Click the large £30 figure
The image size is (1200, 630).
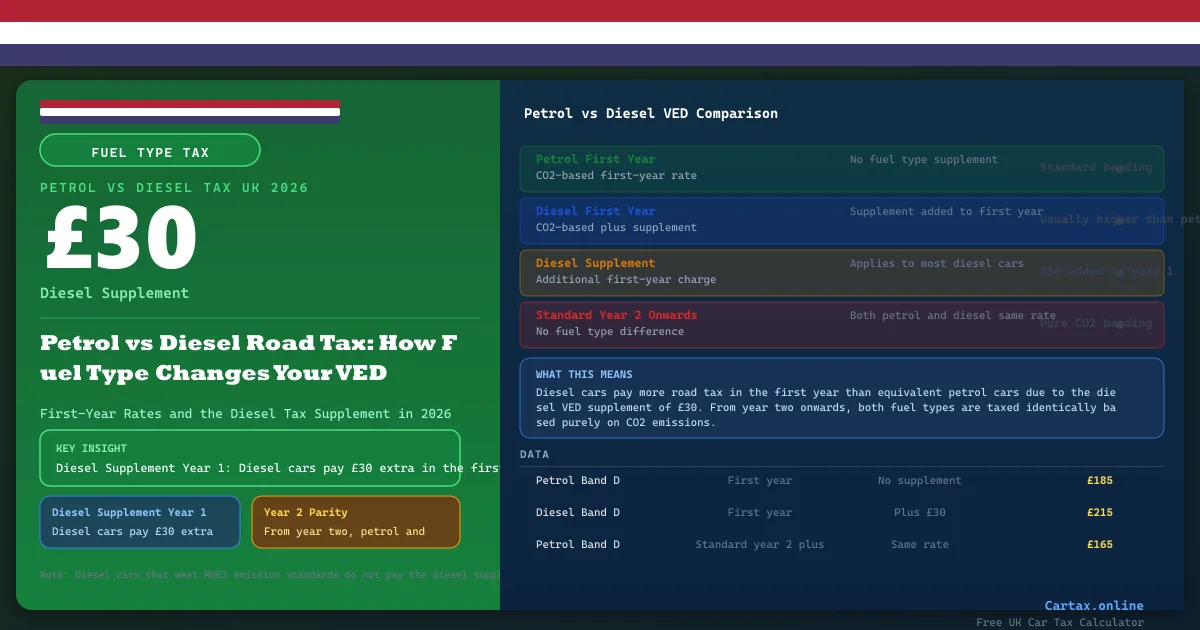tap(120, 240)
